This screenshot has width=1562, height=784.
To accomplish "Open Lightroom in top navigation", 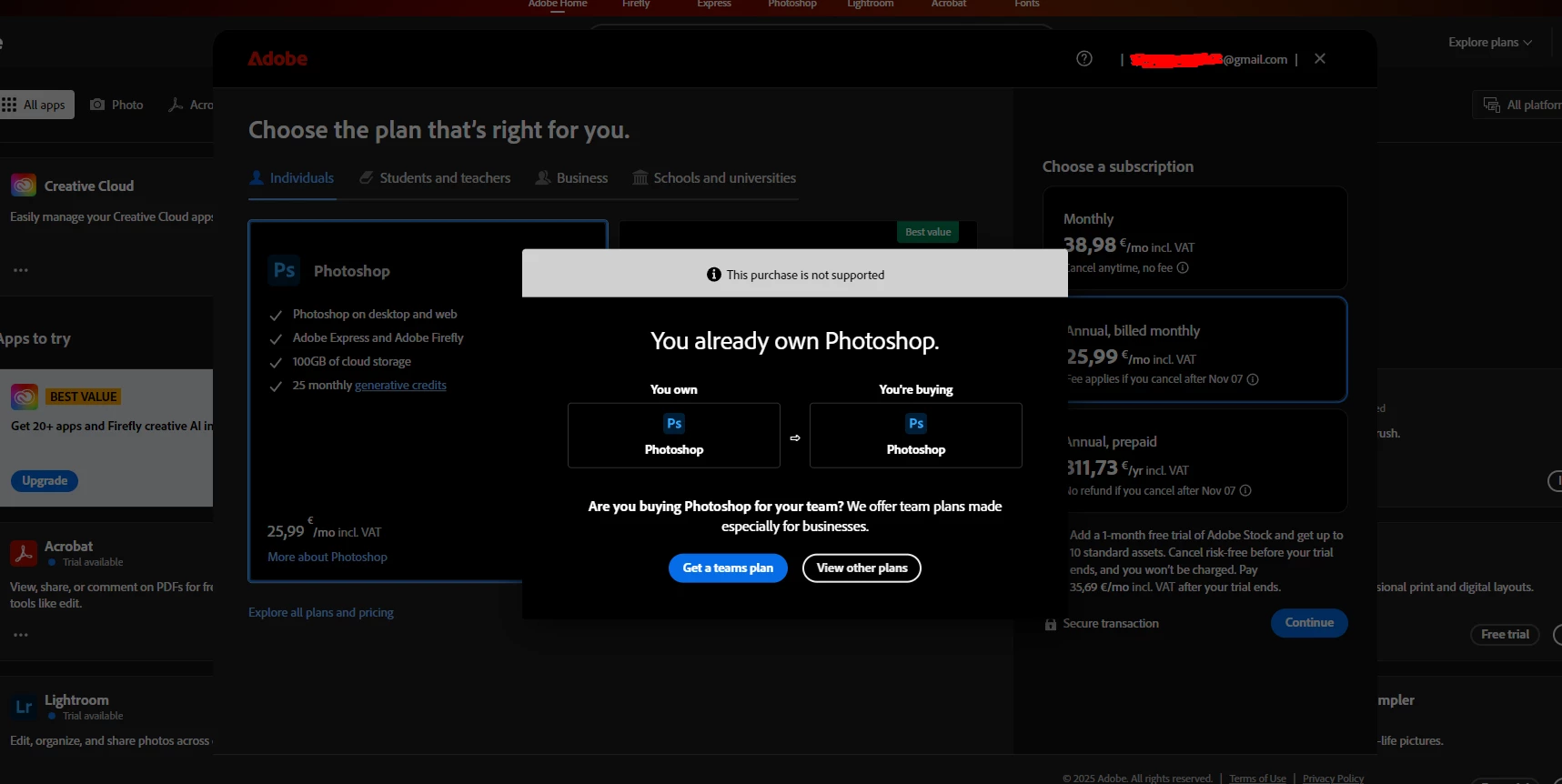I will coord(871,5).
